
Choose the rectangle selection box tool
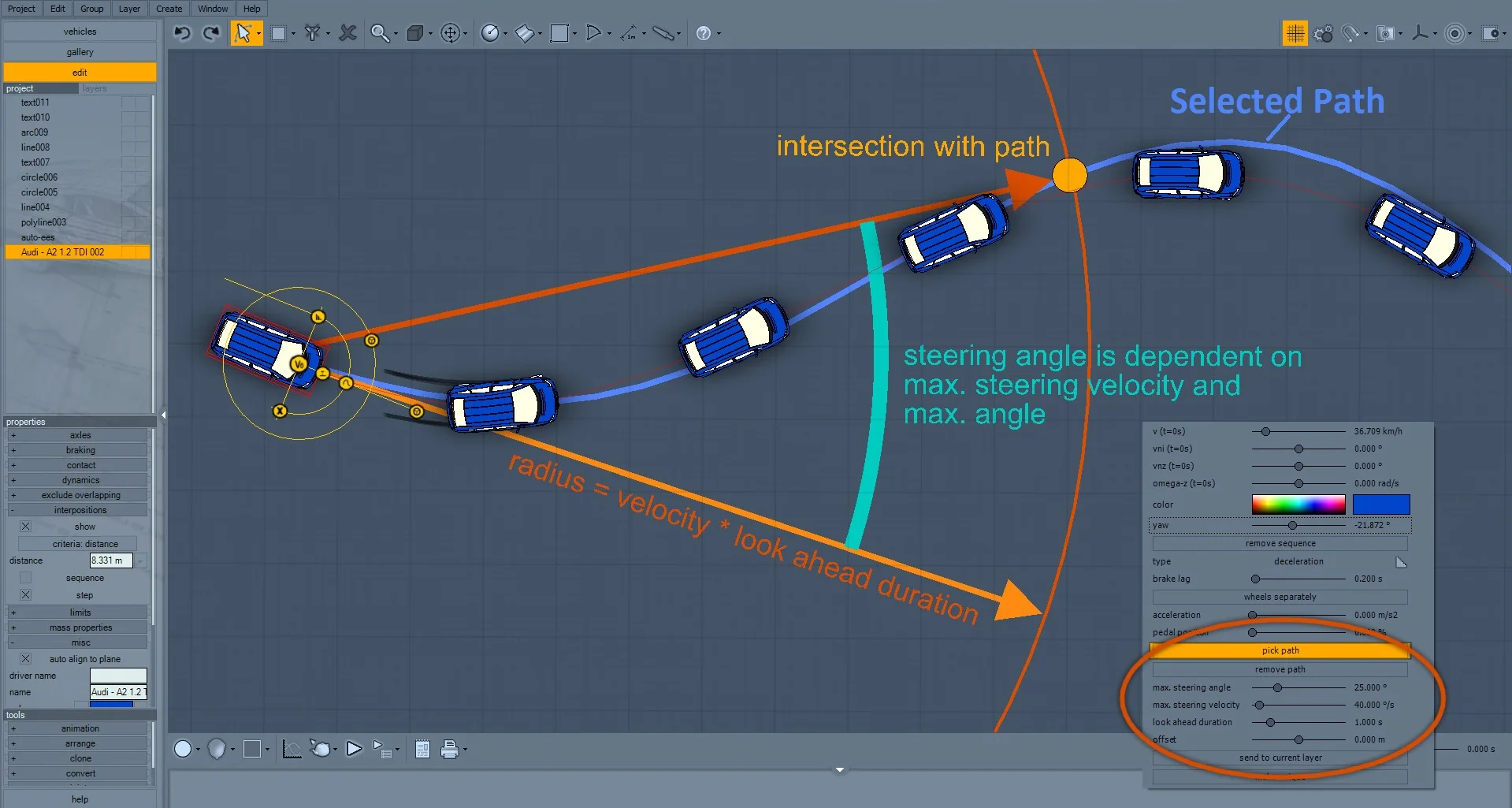coord(278,33)
